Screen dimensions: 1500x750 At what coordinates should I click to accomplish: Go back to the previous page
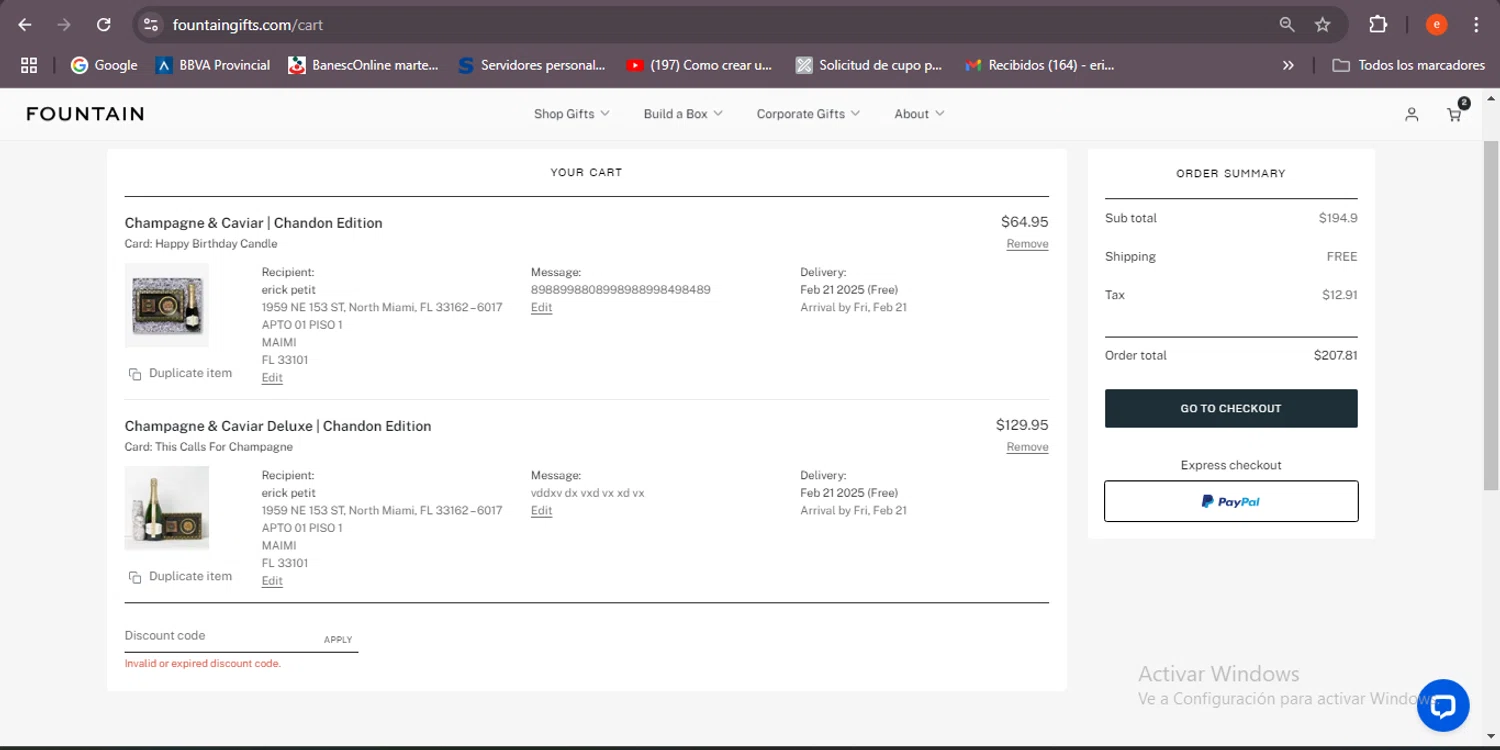[x=25, y=25]
